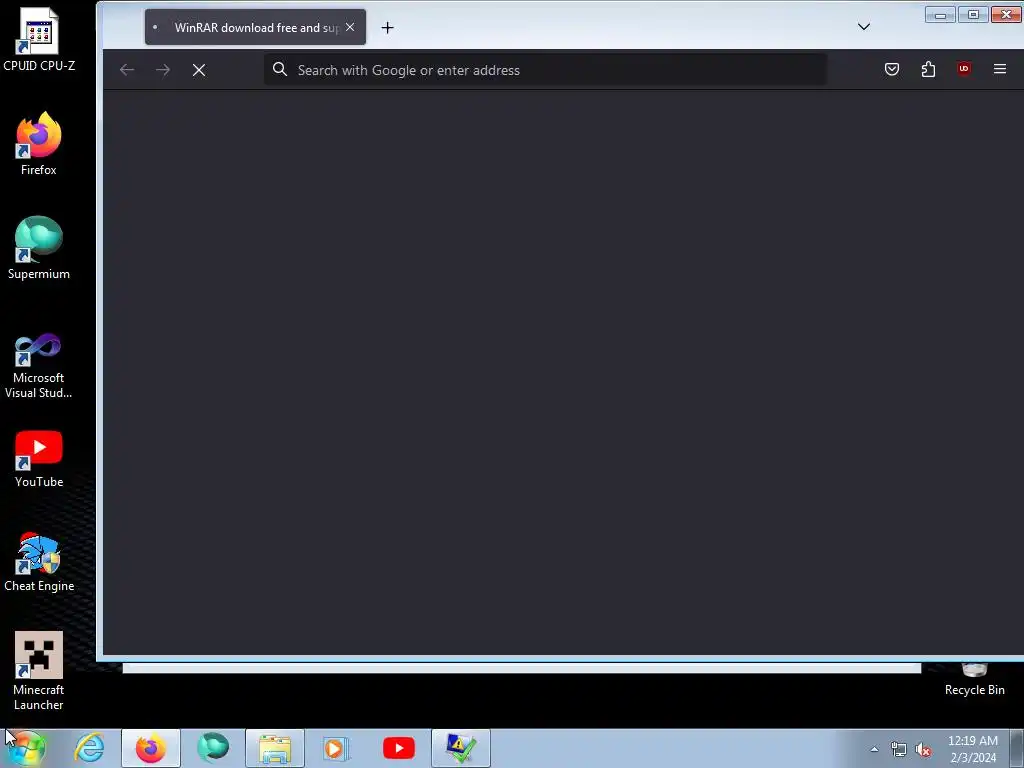
Task: Minimize the Firefox window
Action: coord(940,14)
